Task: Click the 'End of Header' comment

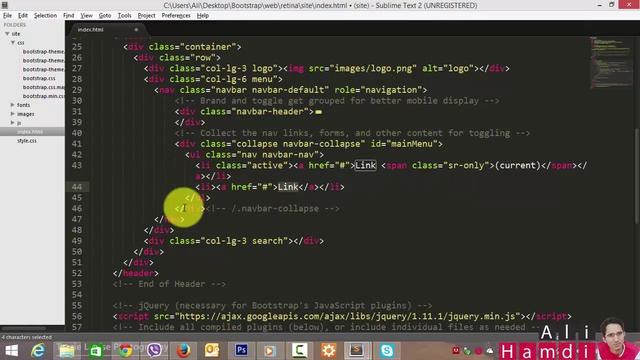Action: pos(169,284)
